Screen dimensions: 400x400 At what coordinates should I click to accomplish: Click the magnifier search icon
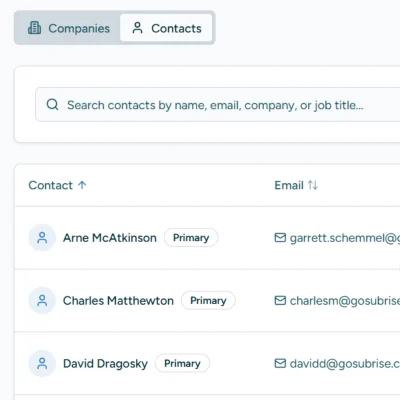click(52, 105)
